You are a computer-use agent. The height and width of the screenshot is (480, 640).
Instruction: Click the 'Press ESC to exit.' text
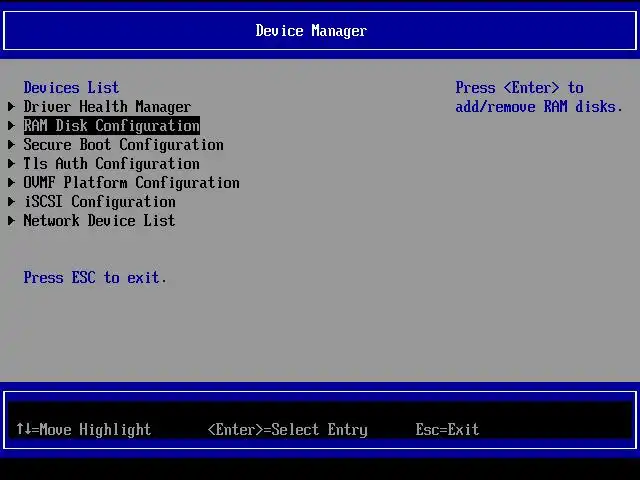click(x=95, y=278)
